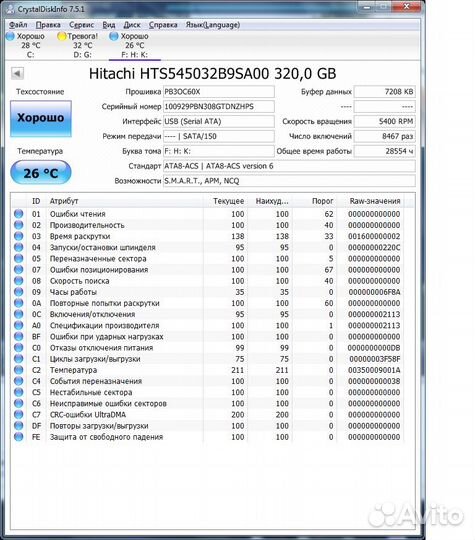Click status icon for 0A Повторные попытки раскрутки
The image size is (475, 540).
tap(19, 303)
